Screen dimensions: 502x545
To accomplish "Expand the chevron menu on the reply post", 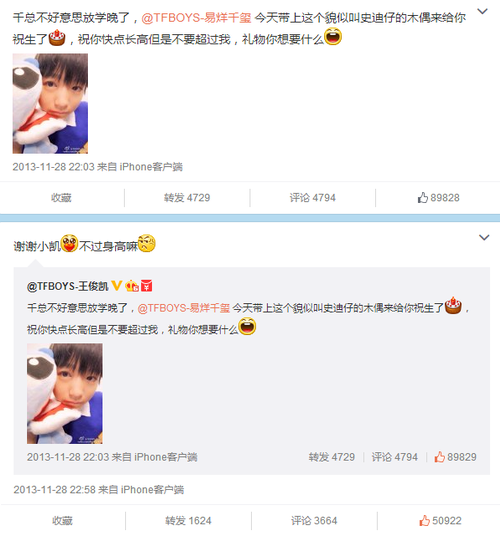I will [484, 237].
